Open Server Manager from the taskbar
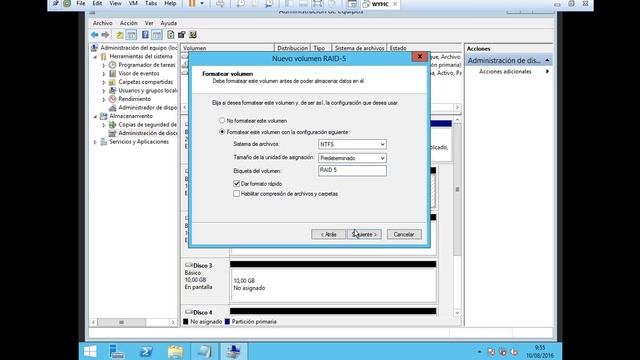The height and width of the screenshot is (360, 640). [117, 351]
